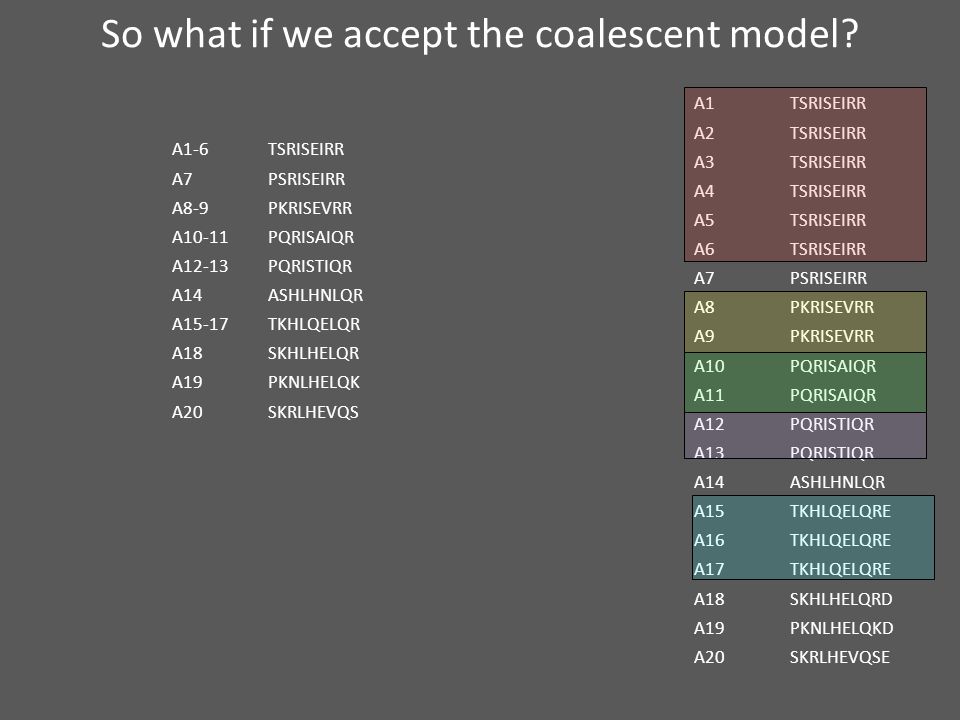This screenshot has height=720, width=960.
Task: Select the A1-6 row label
Action: click(x=190, y=149)
